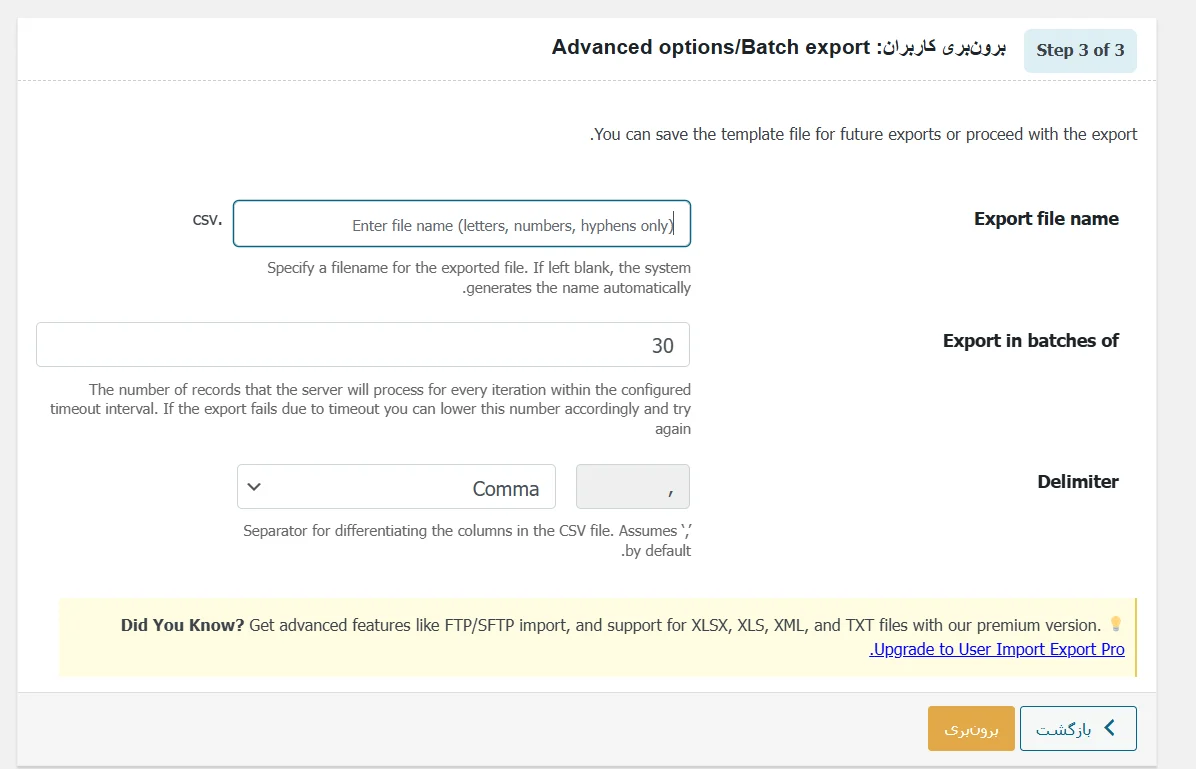Select the batch size field showing 30
Screen dimensions: 1196x769
coord(363,344)
